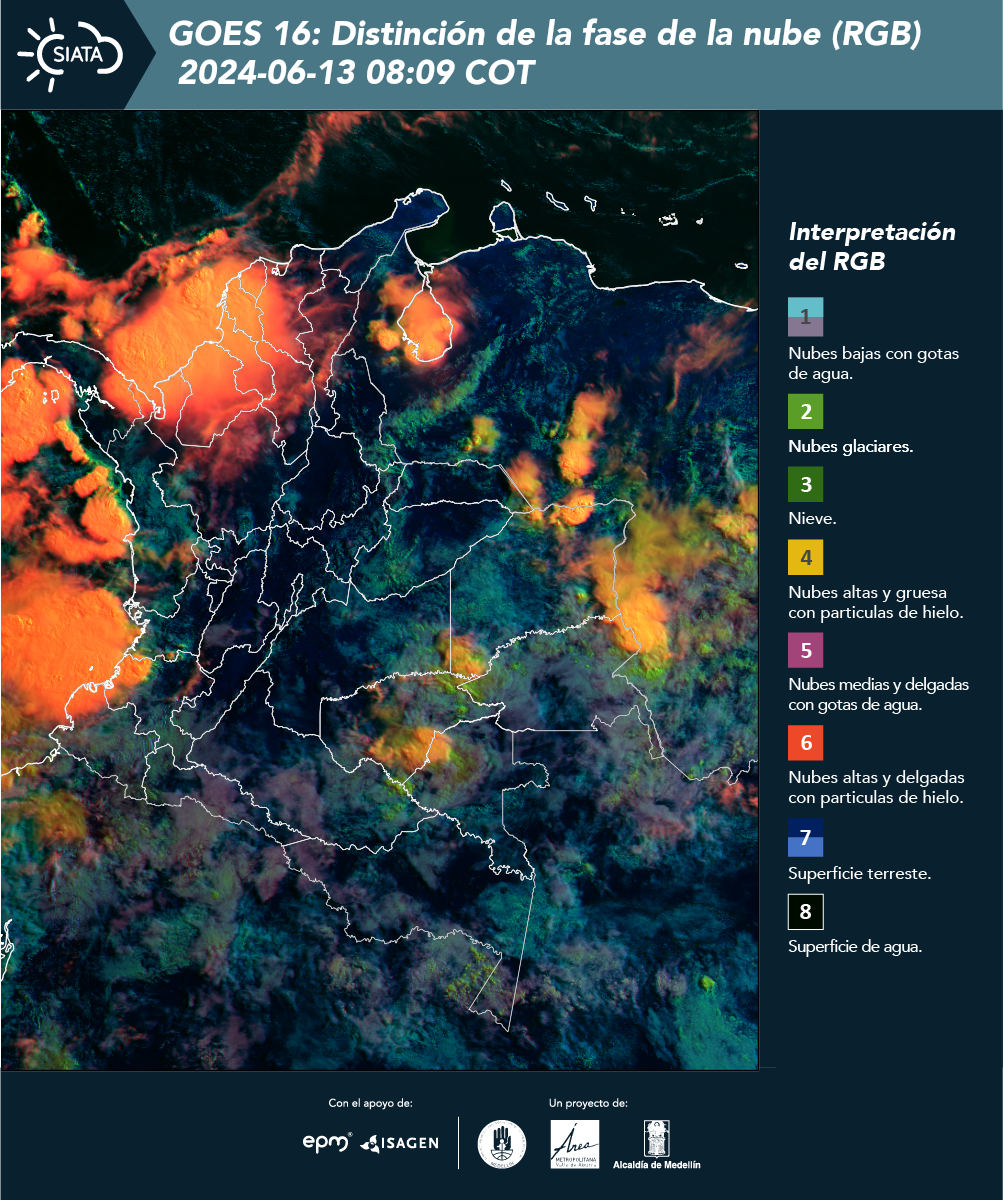Click the 'Superficie terreste.' legend label
This screenshot has width=1003, height=1200.
point(860,873)
